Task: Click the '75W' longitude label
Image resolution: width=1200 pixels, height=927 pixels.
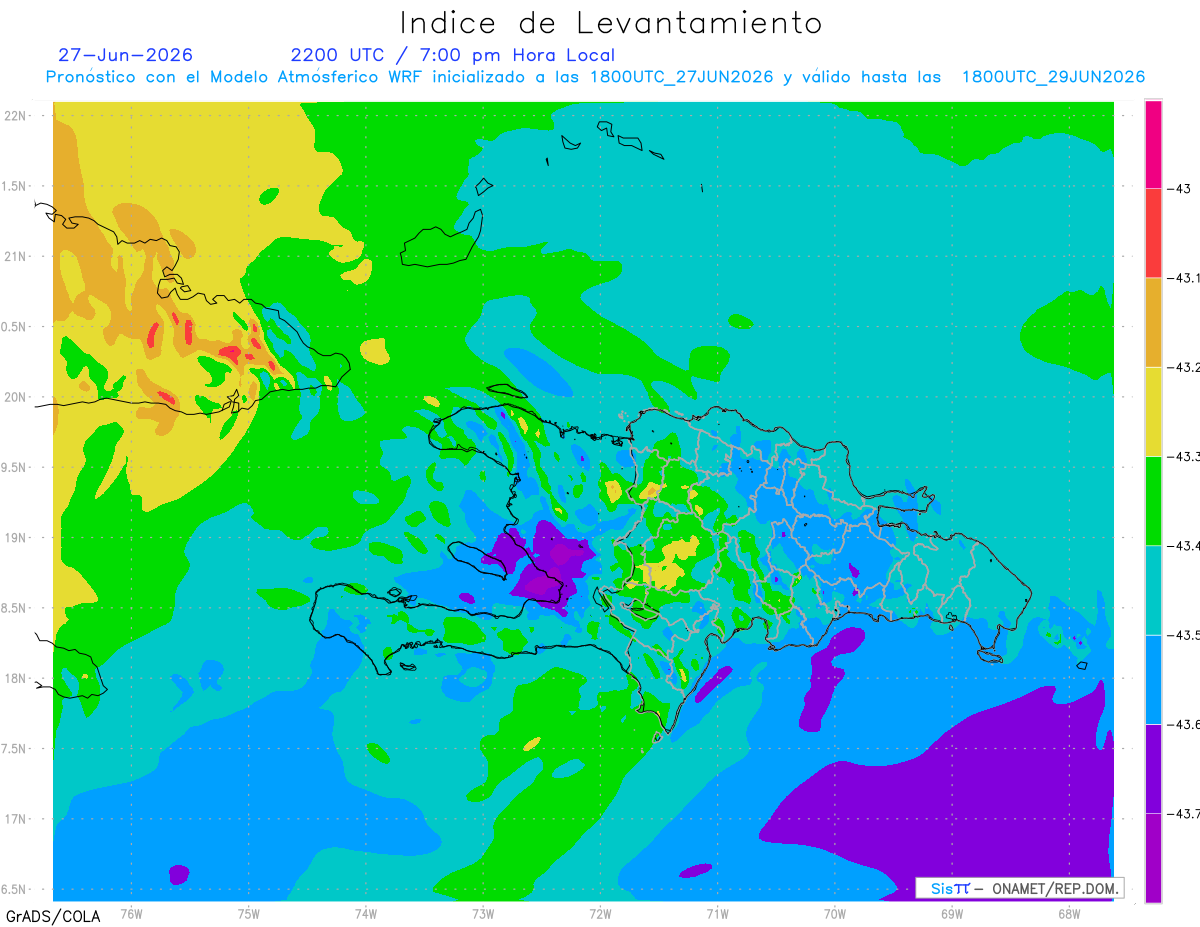Action: 249,914
